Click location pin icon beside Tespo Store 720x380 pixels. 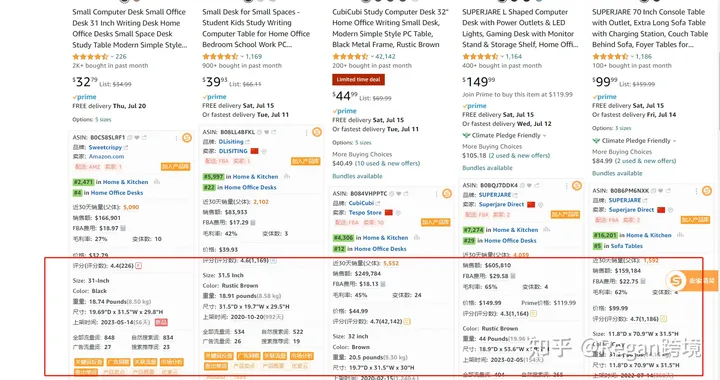point(398,212)
